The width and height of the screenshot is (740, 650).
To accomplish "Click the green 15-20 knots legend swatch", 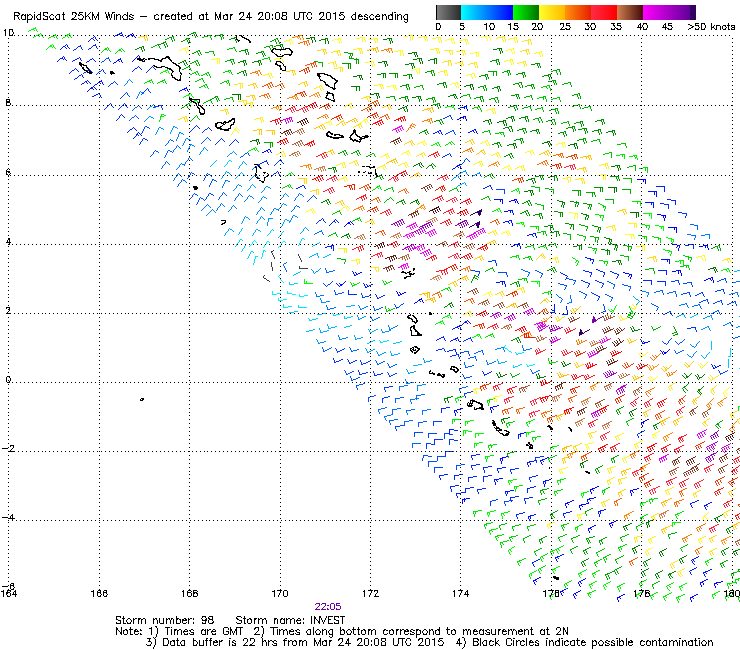I will (526, 12).
